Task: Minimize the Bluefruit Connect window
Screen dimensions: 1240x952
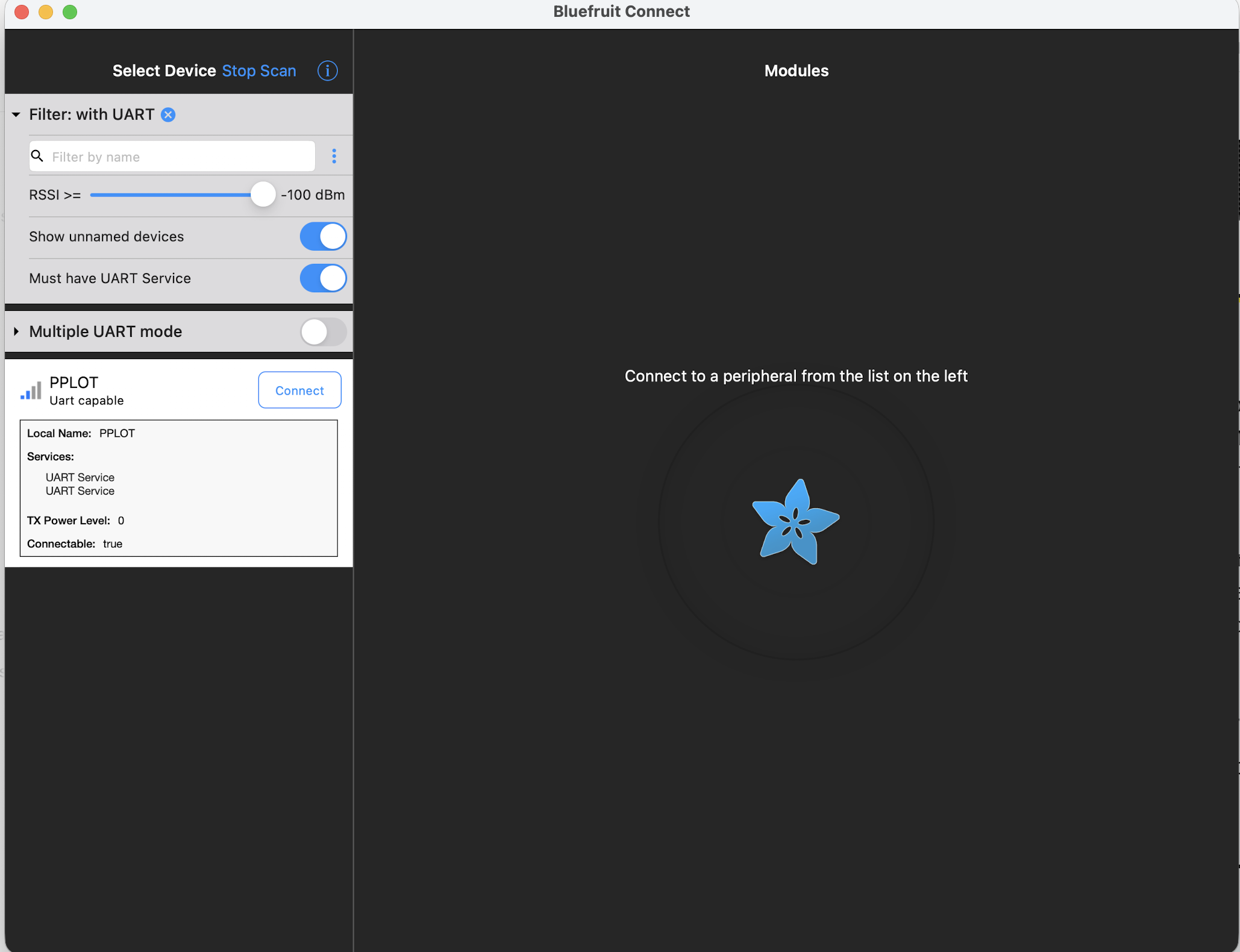Action: 46,12
